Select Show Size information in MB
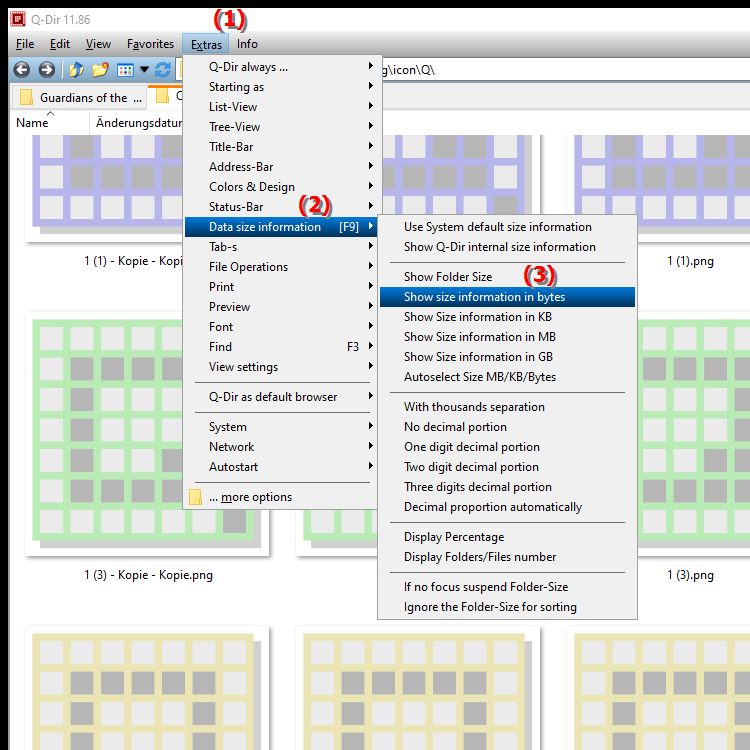The width and height of the screenshot is (750, 750). pos(507,337)
